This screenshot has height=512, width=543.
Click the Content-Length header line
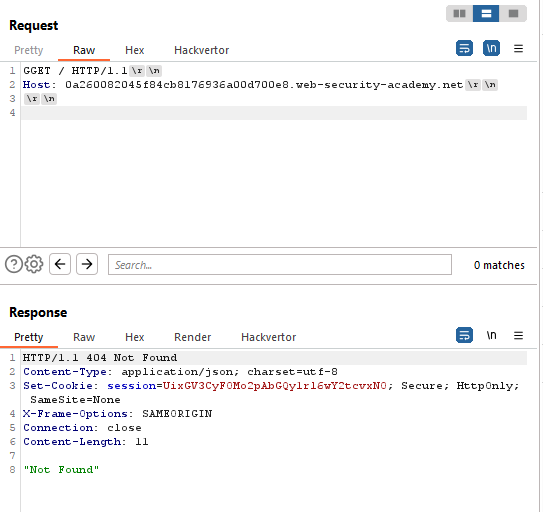coord(86,442)
